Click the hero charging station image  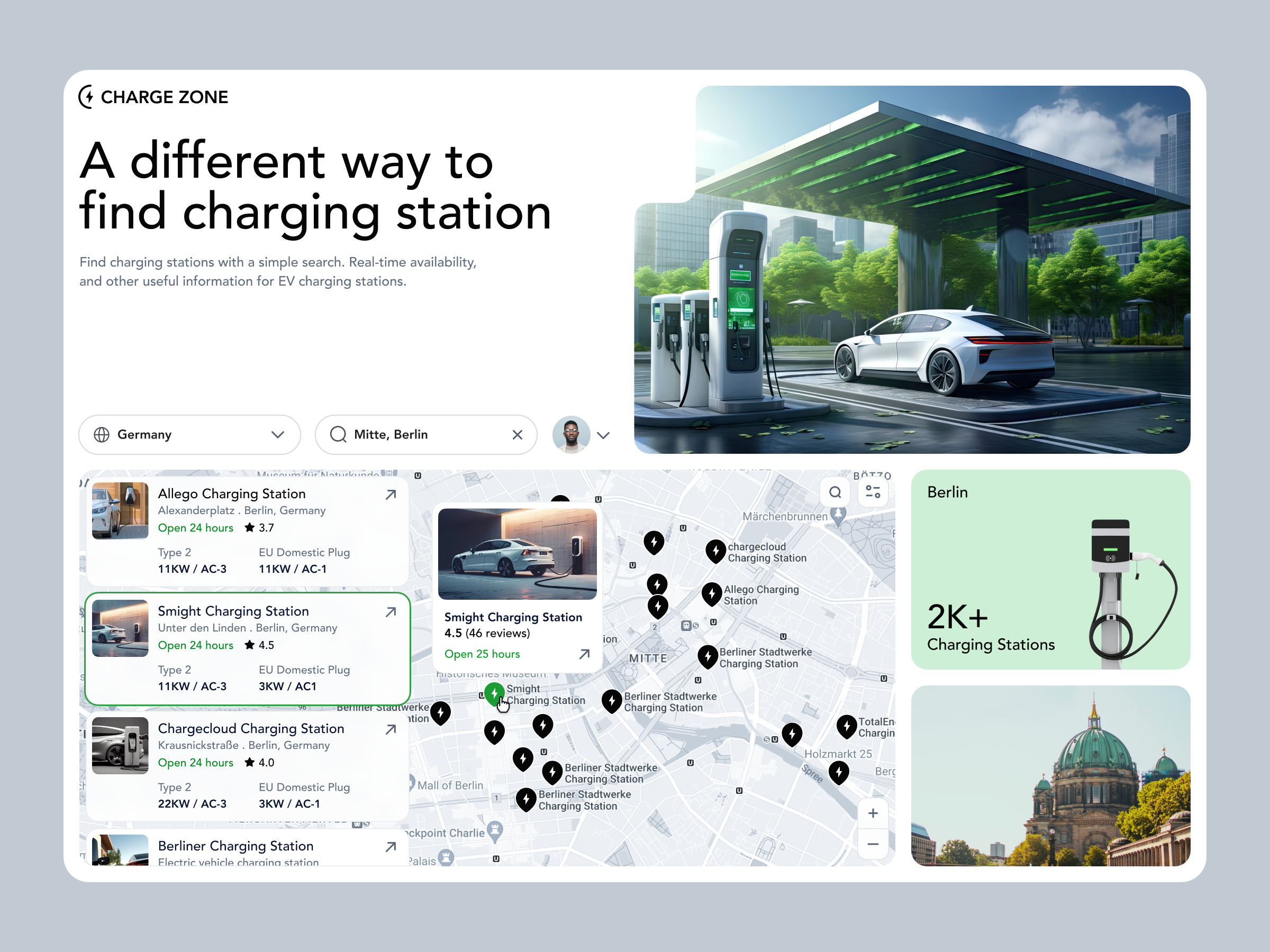pos(912,270)
